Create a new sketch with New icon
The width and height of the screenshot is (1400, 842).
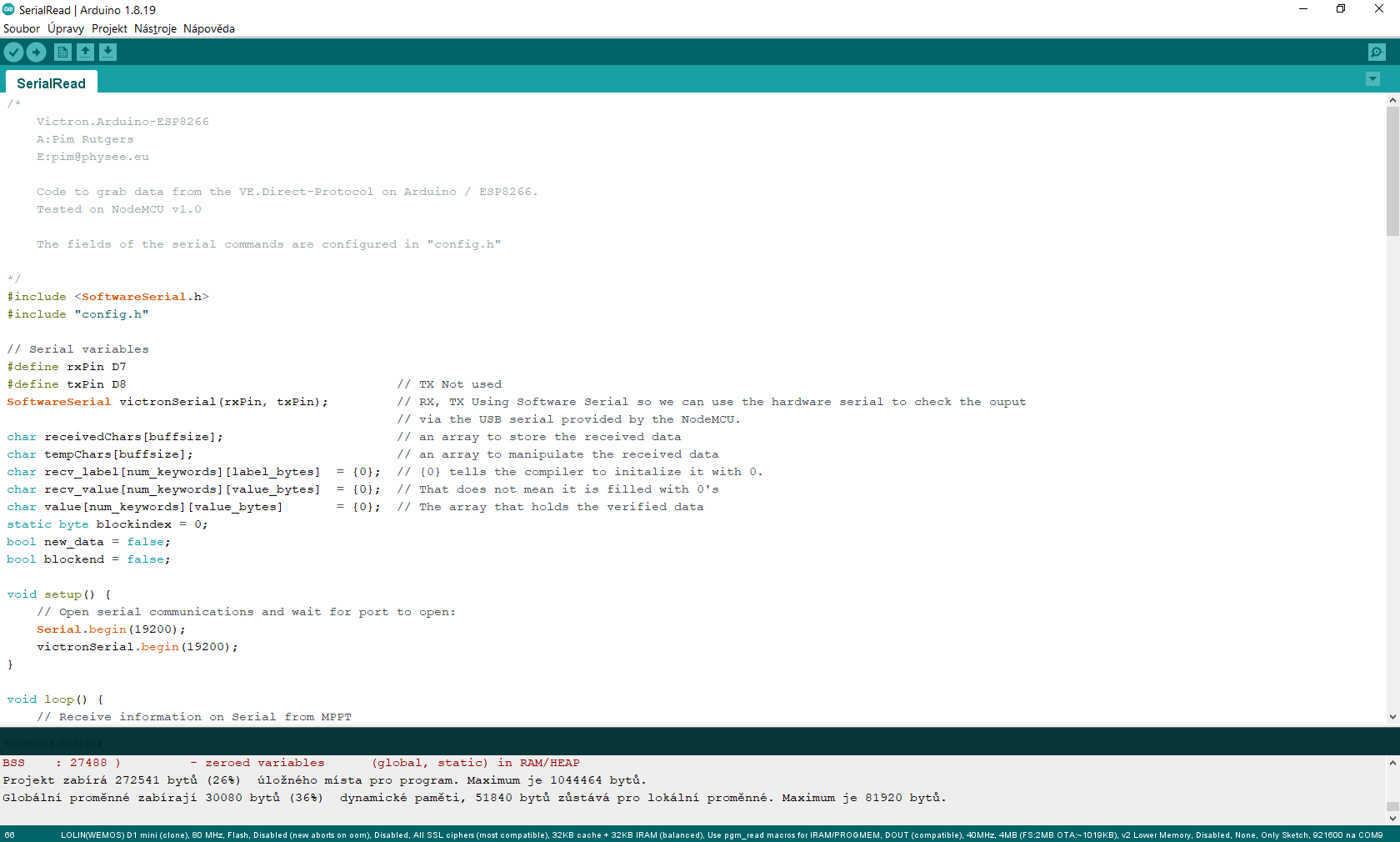62,53
